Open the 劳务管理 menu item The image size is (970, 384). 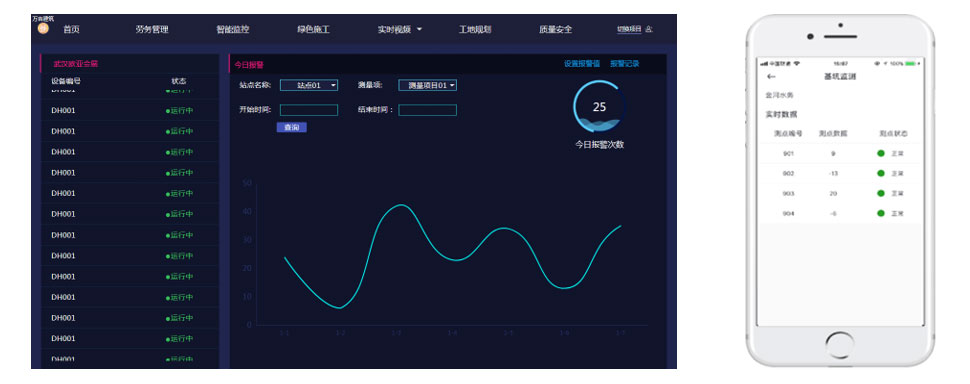click(152, 29)
